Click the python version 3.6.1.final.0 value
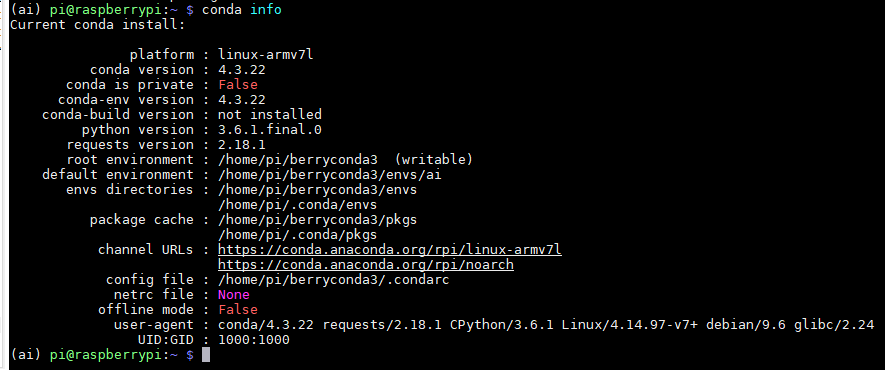Viewport: 885px width, 375px height. 270,129
